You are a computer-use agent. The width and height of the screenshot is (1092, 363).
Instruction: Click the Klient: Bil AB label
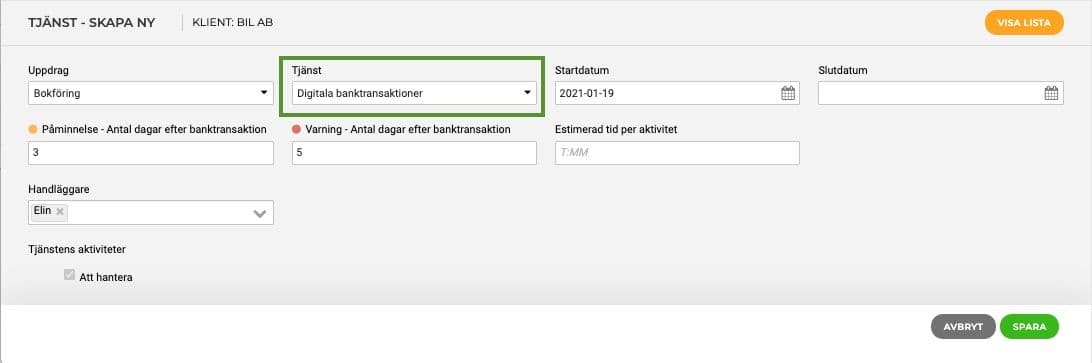click(x=233, y=22)
